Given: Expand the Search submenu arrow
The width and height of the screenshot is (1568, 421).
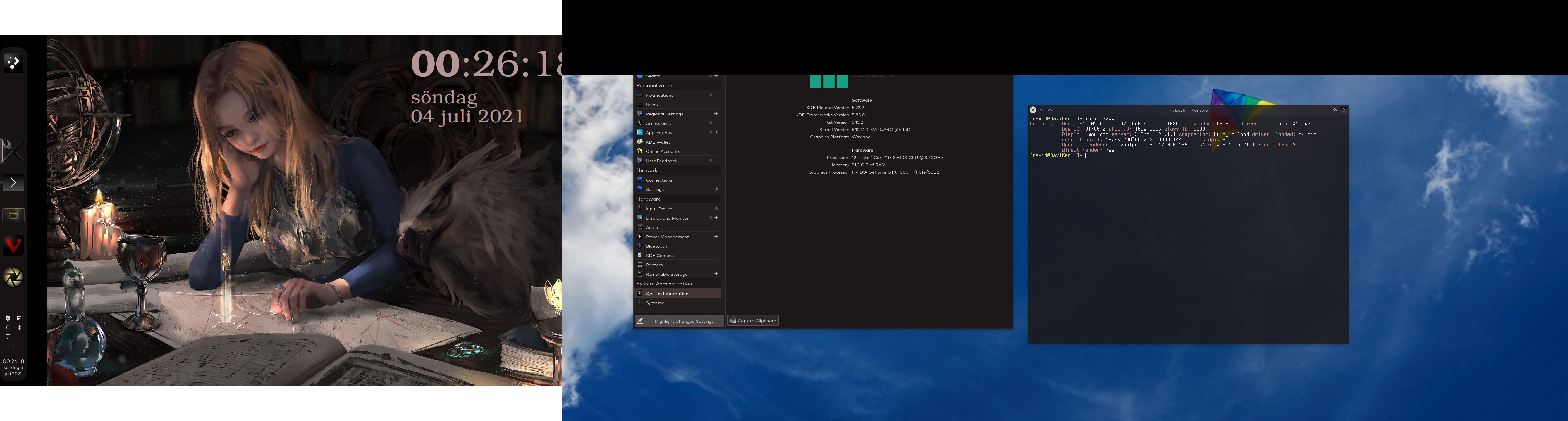Looking at the screenshot, I should coord(716,76).
